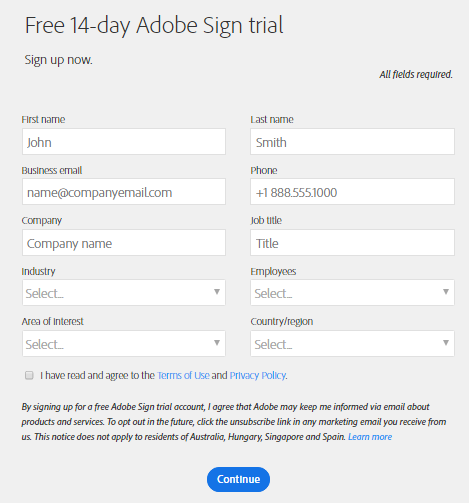The width and height of the screenshot is (469, 503).
Task: Open the Privacy Policy link
Action: pyautogui.click(x=258, y=375)
